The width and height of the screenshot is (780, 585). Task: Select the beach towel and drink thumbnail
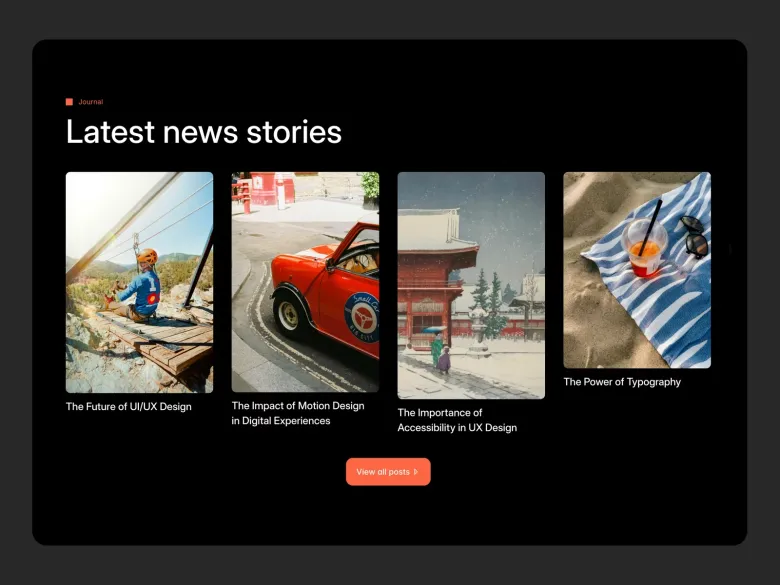pos(637,270)
